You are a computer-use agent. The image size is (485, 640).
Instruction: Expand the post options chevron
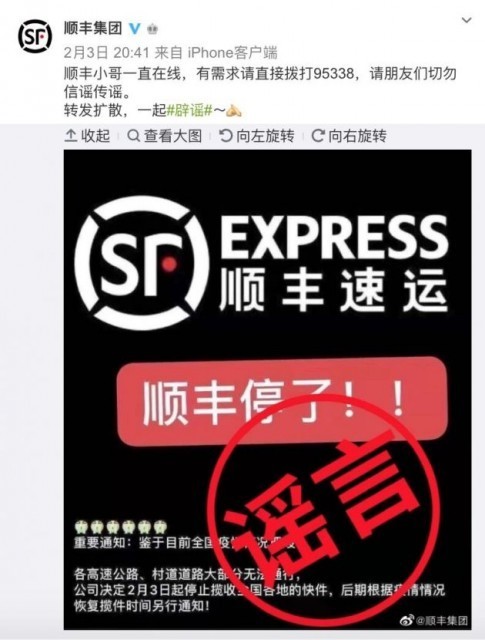coord(467,20)
